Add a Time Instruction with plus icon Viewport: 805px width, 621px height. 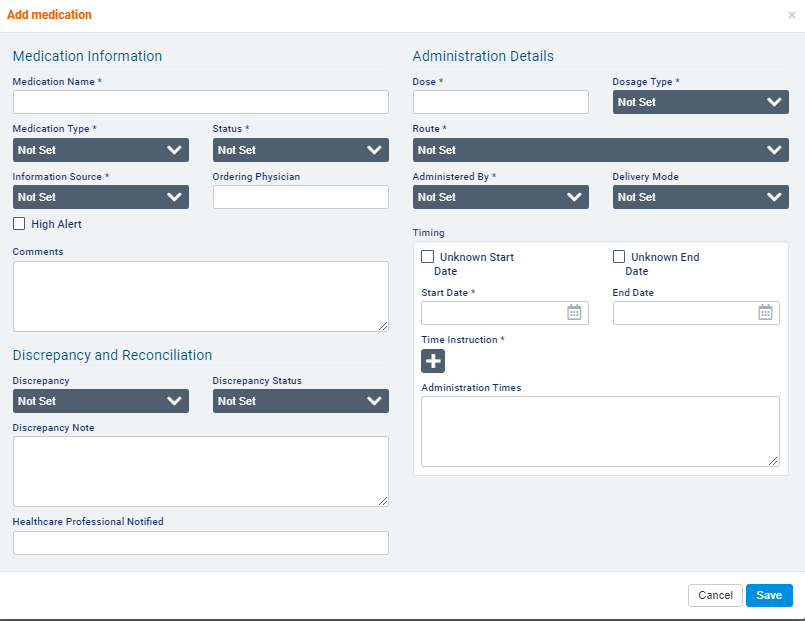point(433,361)
